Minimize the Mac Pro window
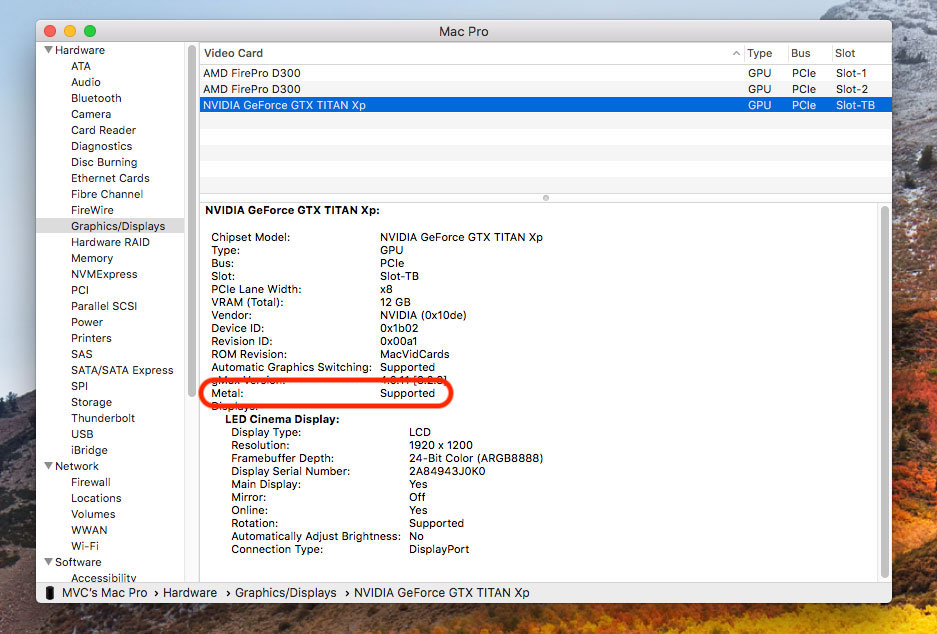Screen dimensions: 937x634 tap(70, 31)
